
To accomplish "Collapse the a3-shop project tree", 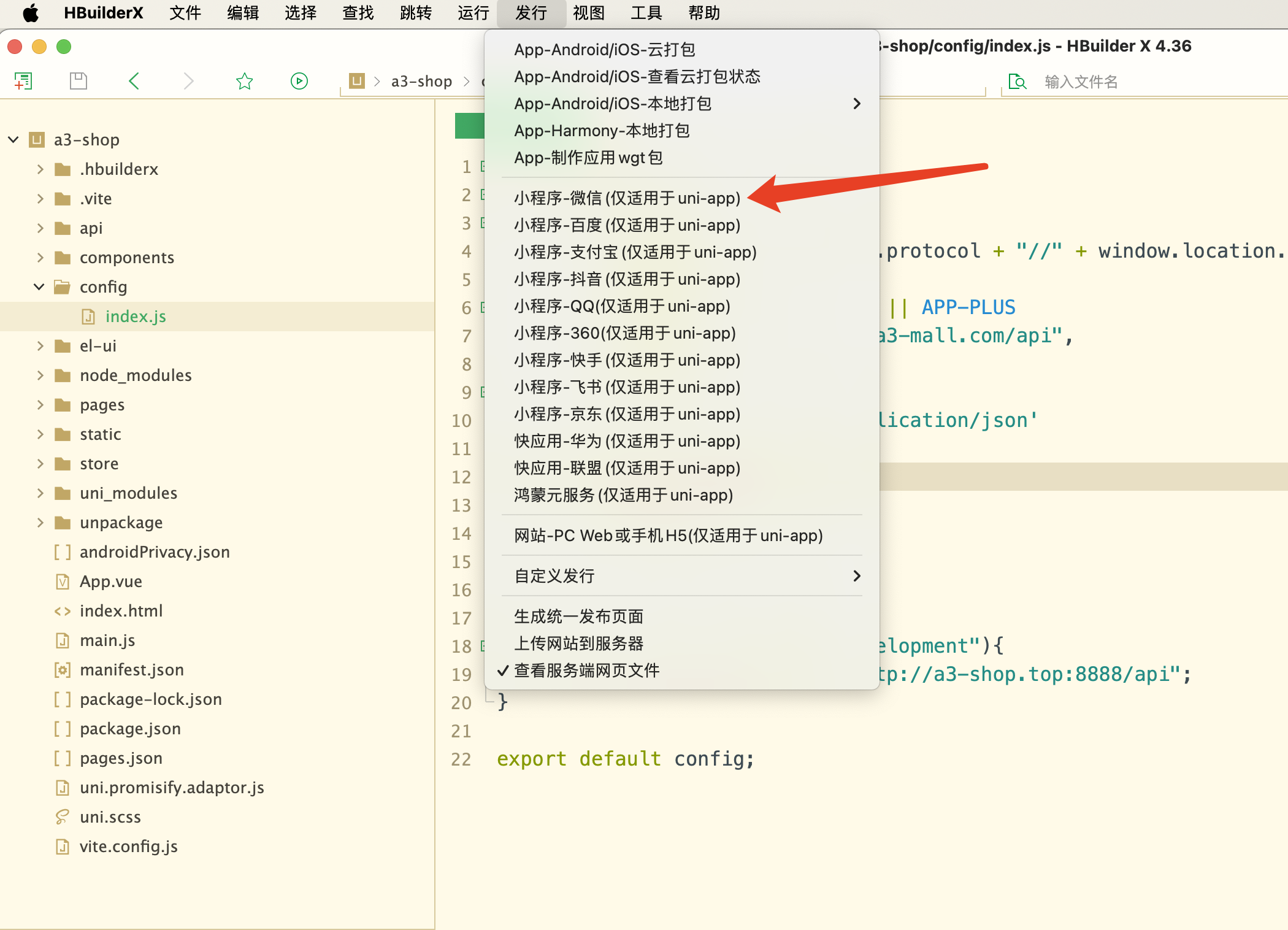I will pos(13,140).
